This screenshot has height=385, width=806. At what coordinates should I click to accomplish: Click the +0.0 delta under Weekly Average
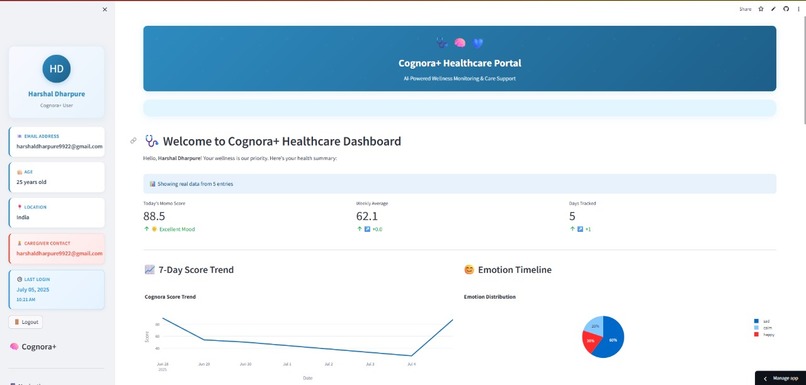[377, 229]
